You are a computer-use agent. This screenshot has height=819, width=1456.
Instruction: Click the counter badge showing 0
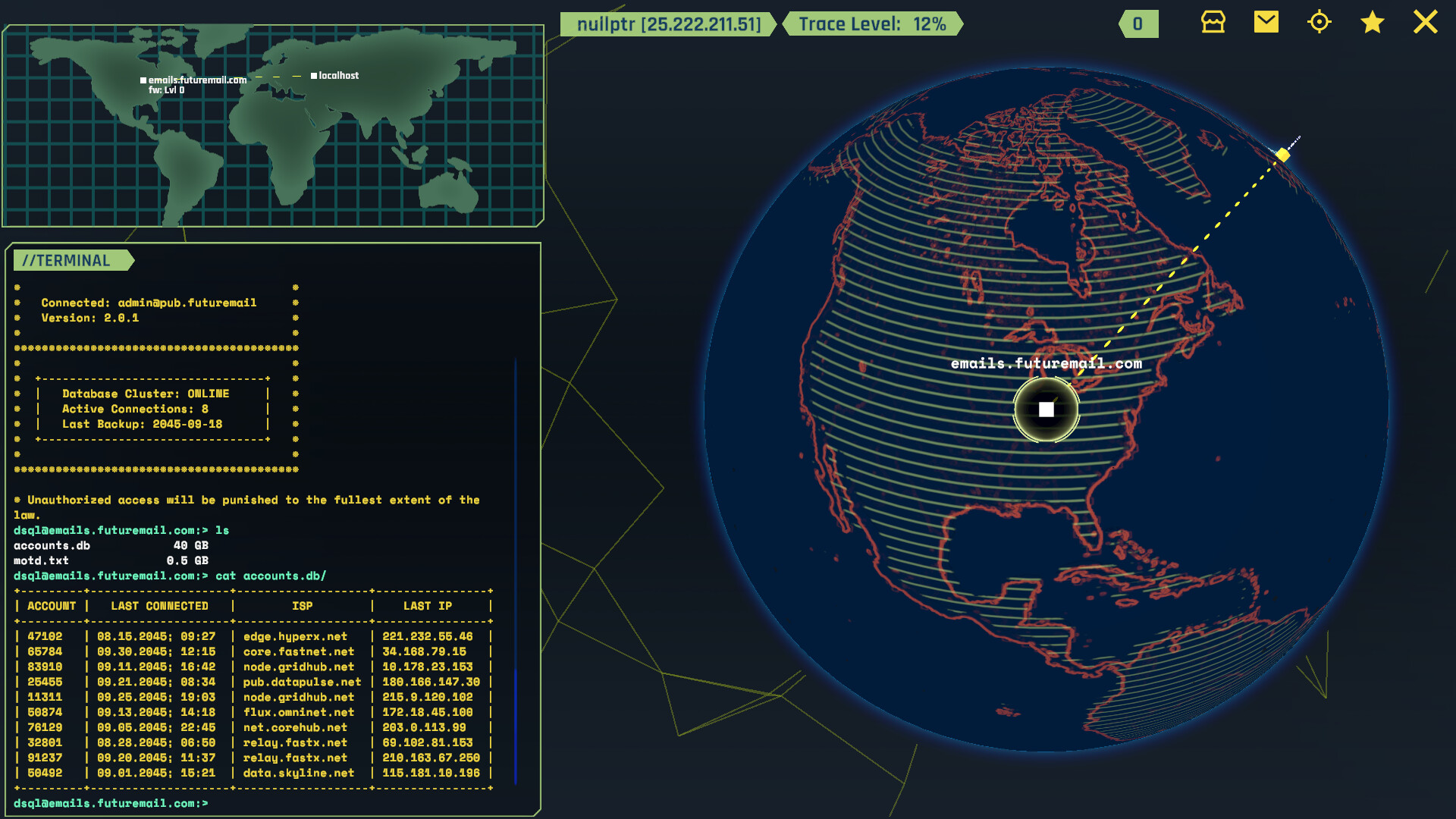pos(1137,24)
